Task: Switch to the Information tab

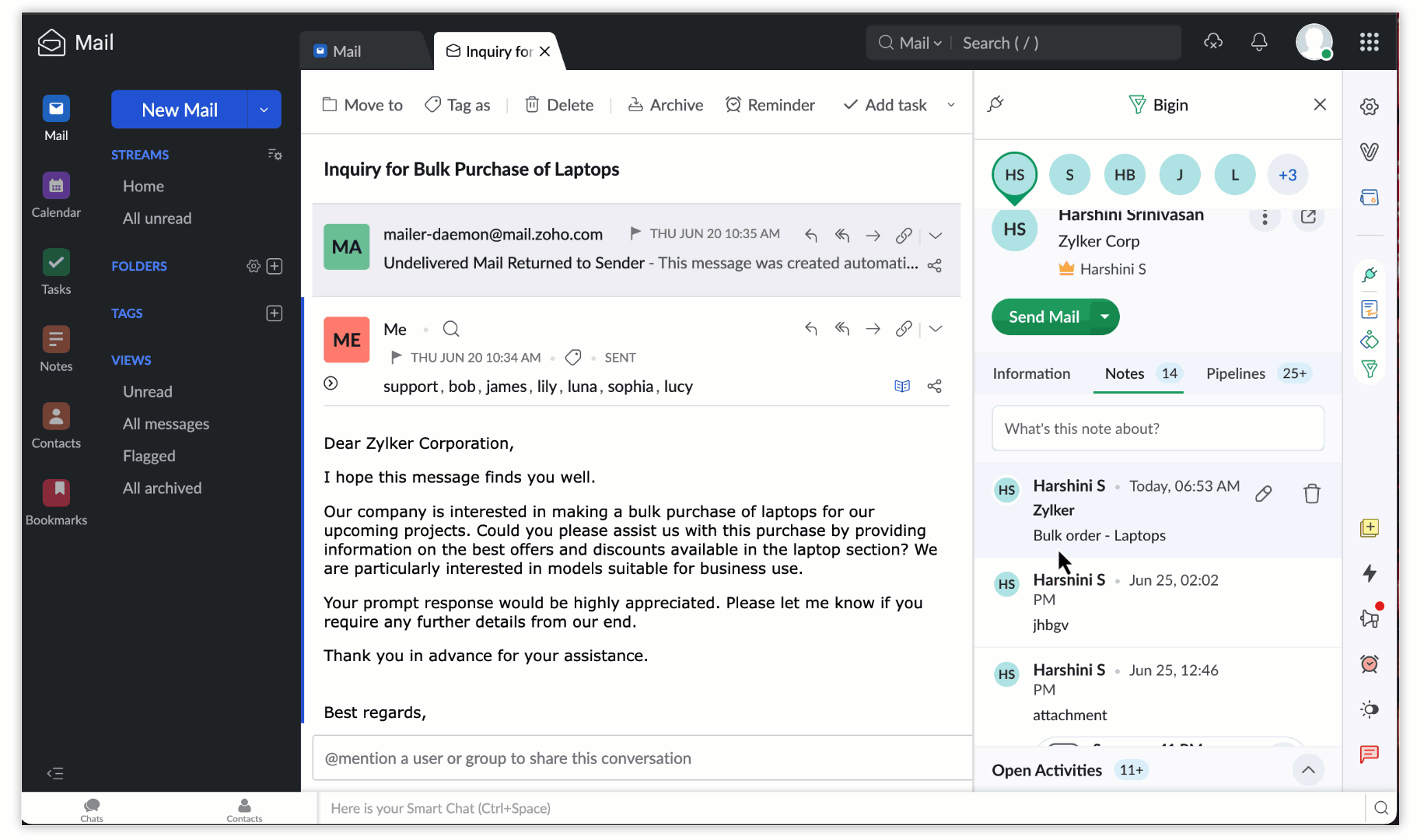Action: (x=1031, y=373)
